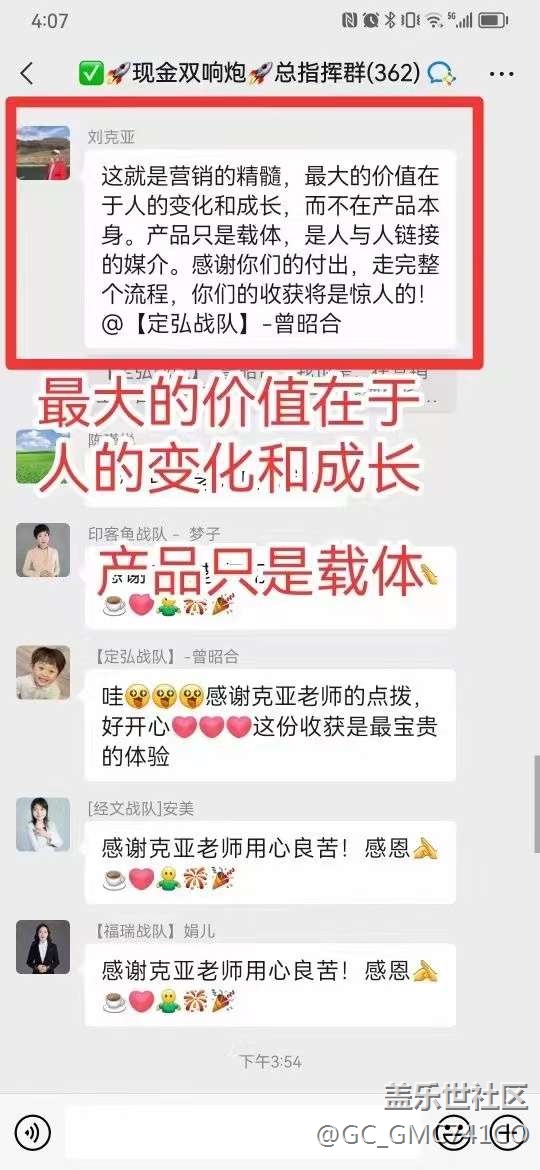Screen dimensions: 540x1170
Task: Tap 曾昭合's reply thanking 克亚老师的点拨
Action: (x=270, y=725)
